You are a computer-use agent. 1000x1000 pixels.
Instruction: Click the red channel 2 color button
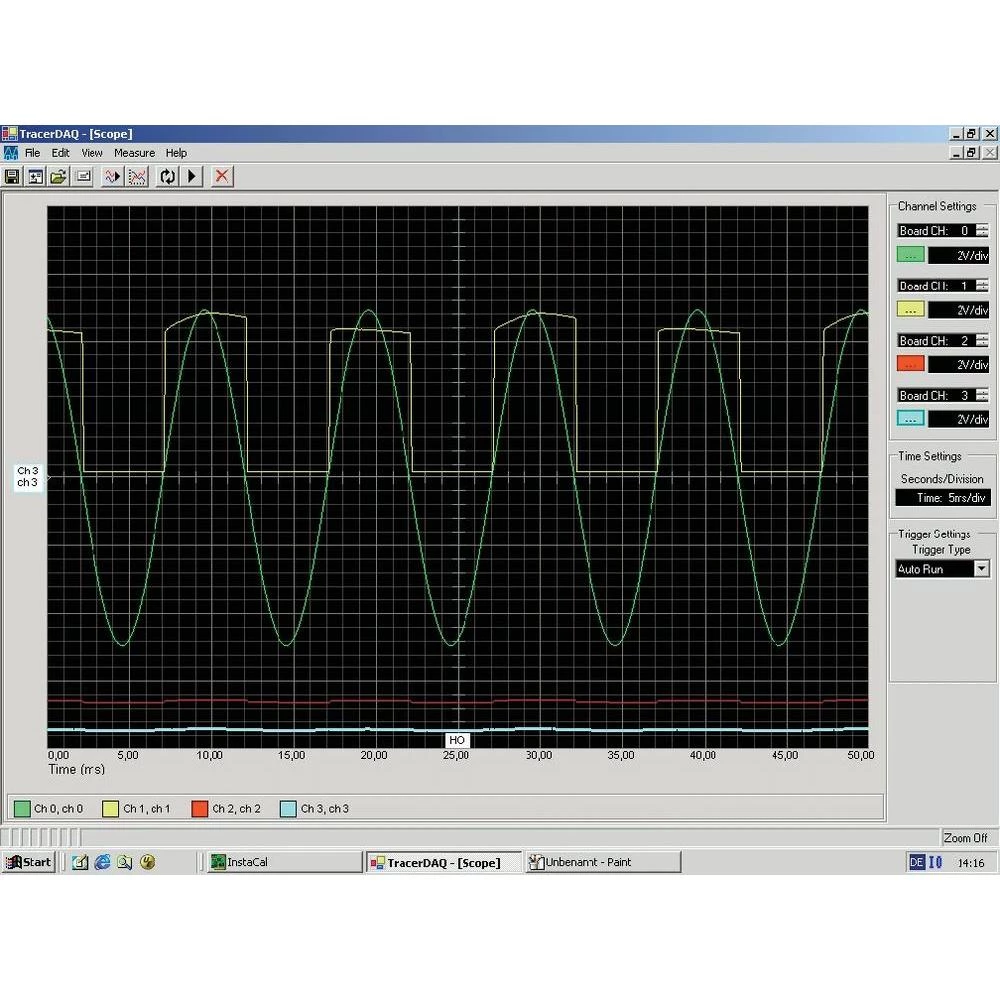(x=910, y=364)
